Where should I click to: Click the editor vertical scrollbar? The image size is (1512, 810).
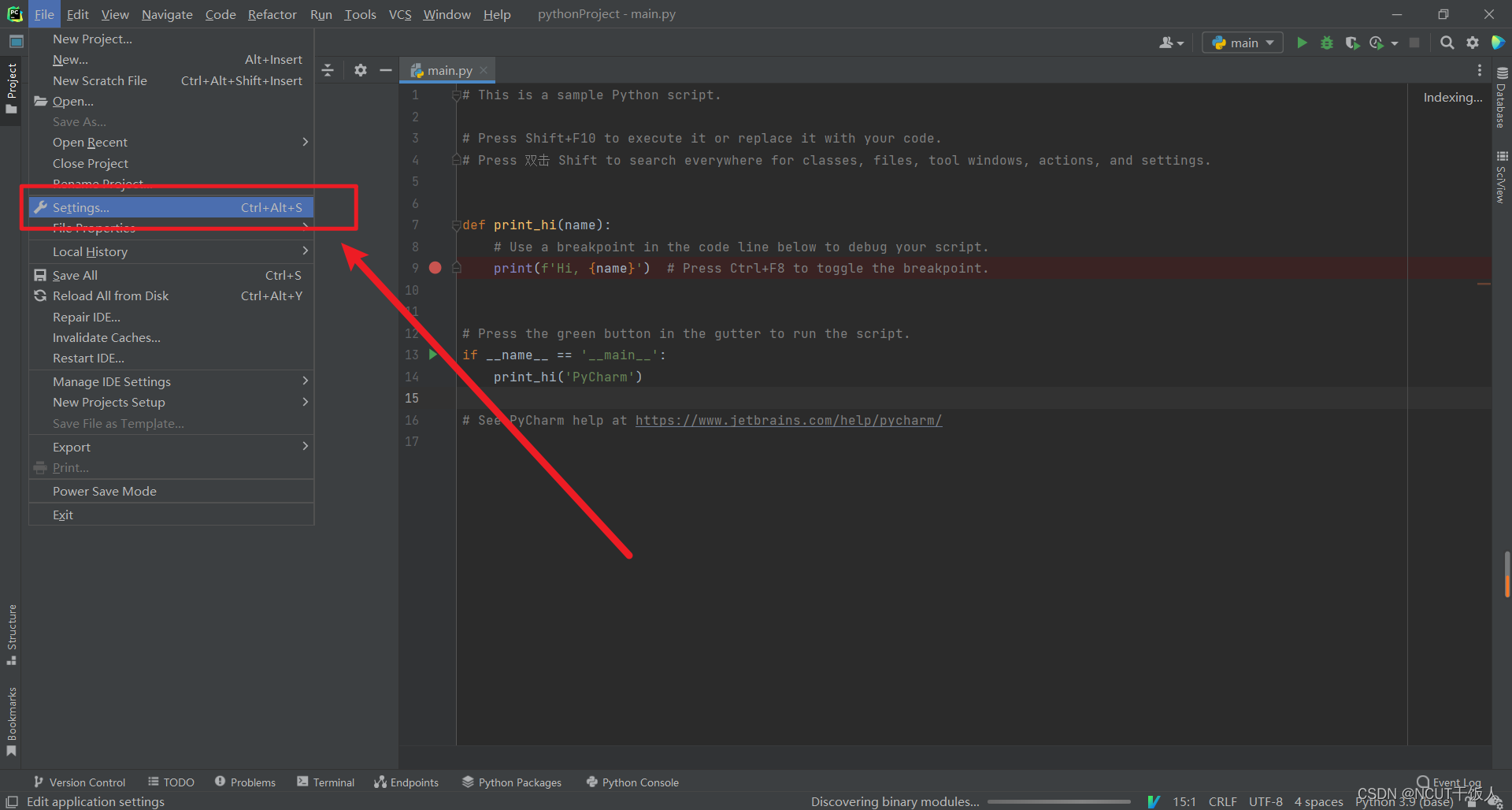1506,574
